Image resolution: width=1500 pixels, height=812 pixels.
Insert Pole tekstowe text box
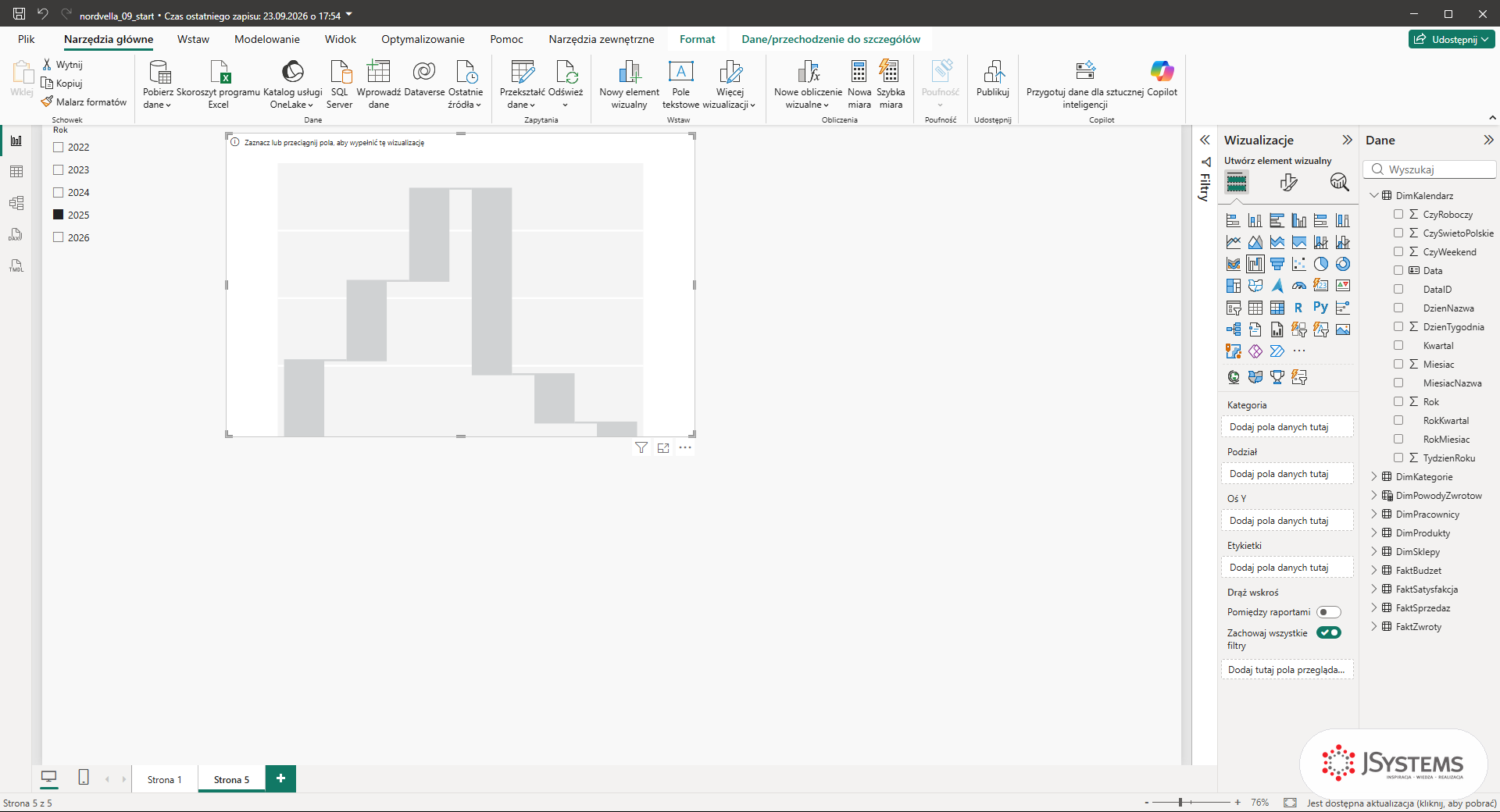680,84
